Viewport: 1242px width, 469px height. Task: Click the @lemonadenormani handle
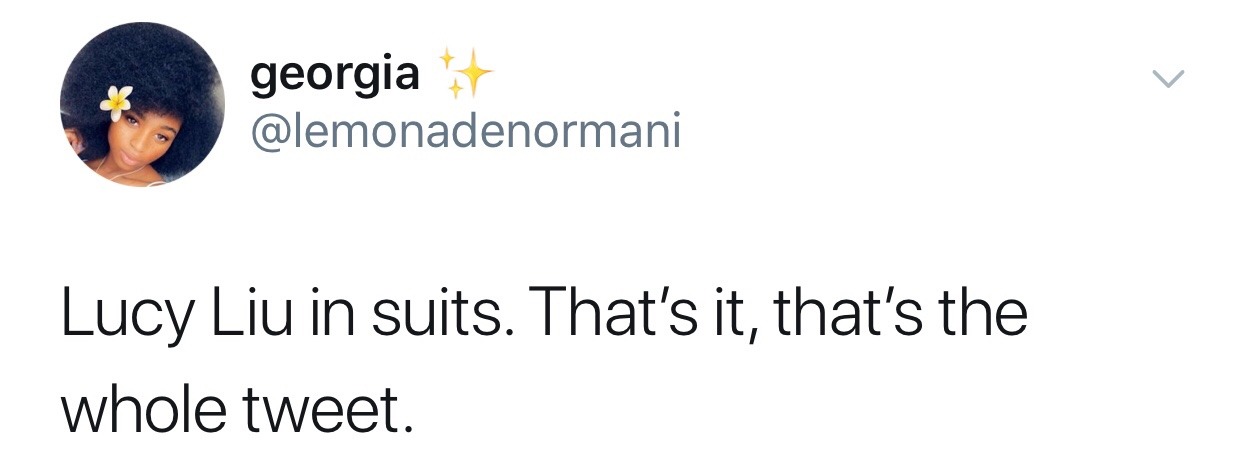(465, 133)
